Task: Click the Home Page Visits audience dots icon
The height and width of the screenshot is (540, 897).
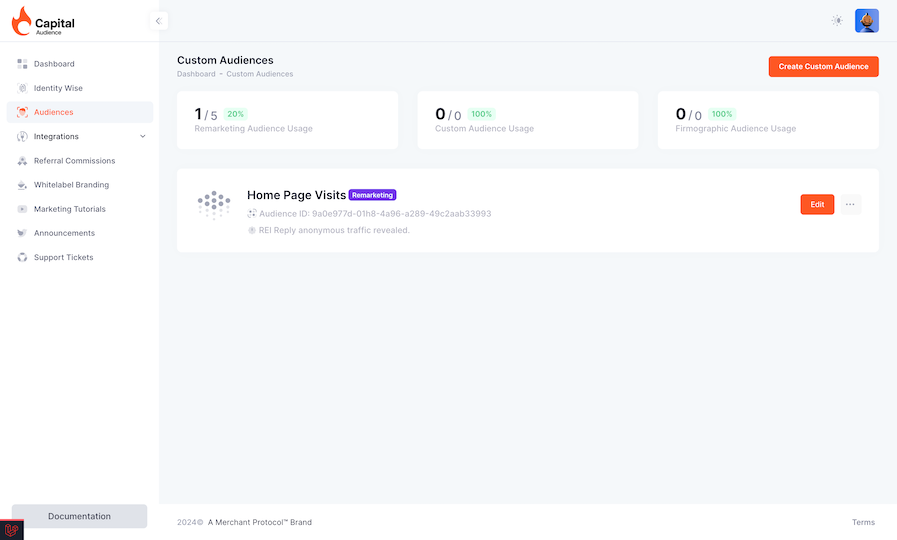Action: pos(214,205)
